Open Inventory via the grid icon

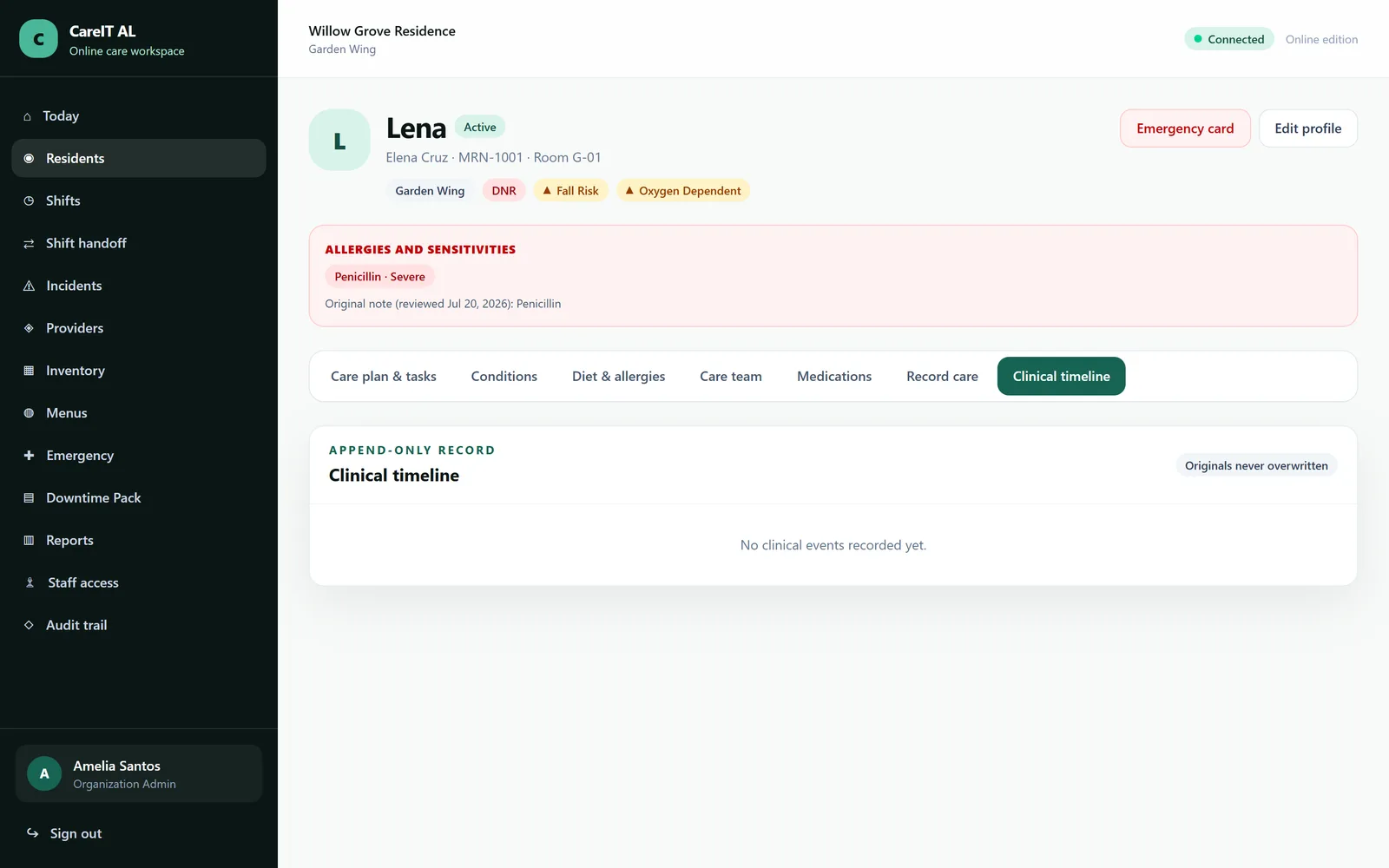pos(29,371)
